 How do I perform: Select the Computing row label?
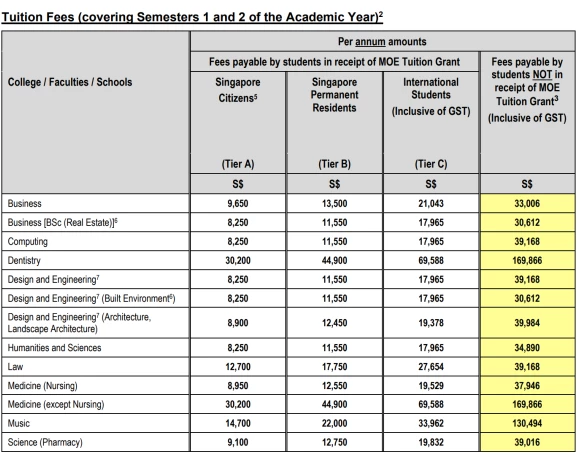(28, 242)
